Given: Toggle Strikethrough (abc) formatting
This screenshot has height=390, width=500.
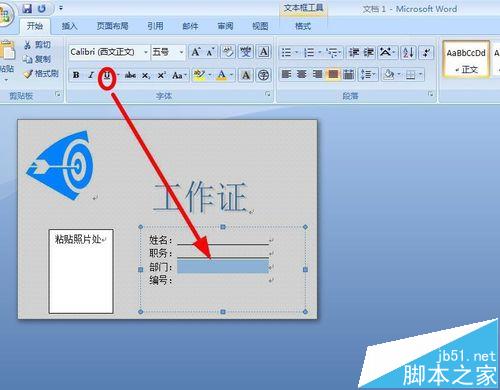Looking at the screenshot, I should pos(130,75).
